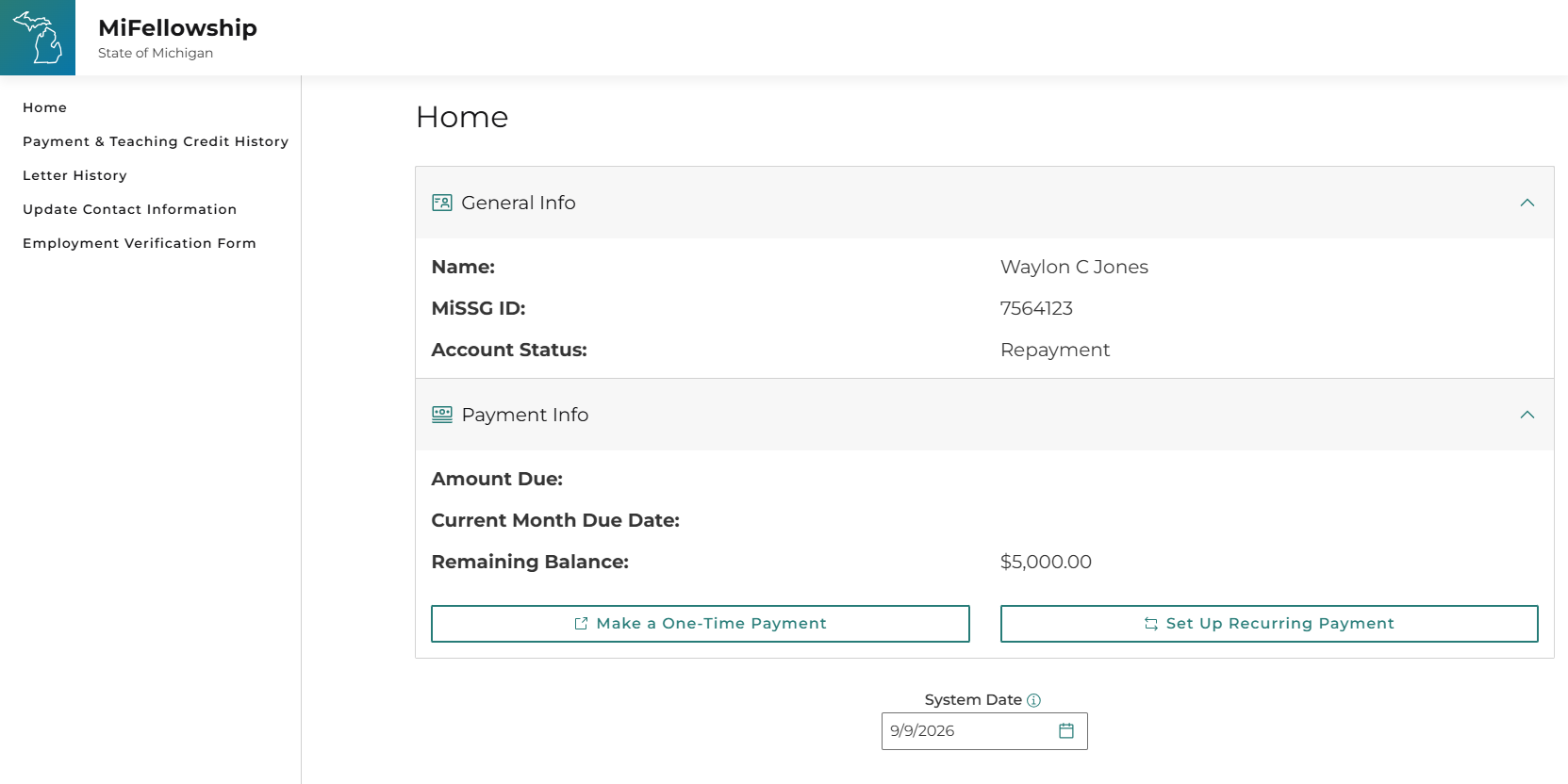
Task: Select the MiSSG ID value 7564123
Action: click(x=1036, y=308)
